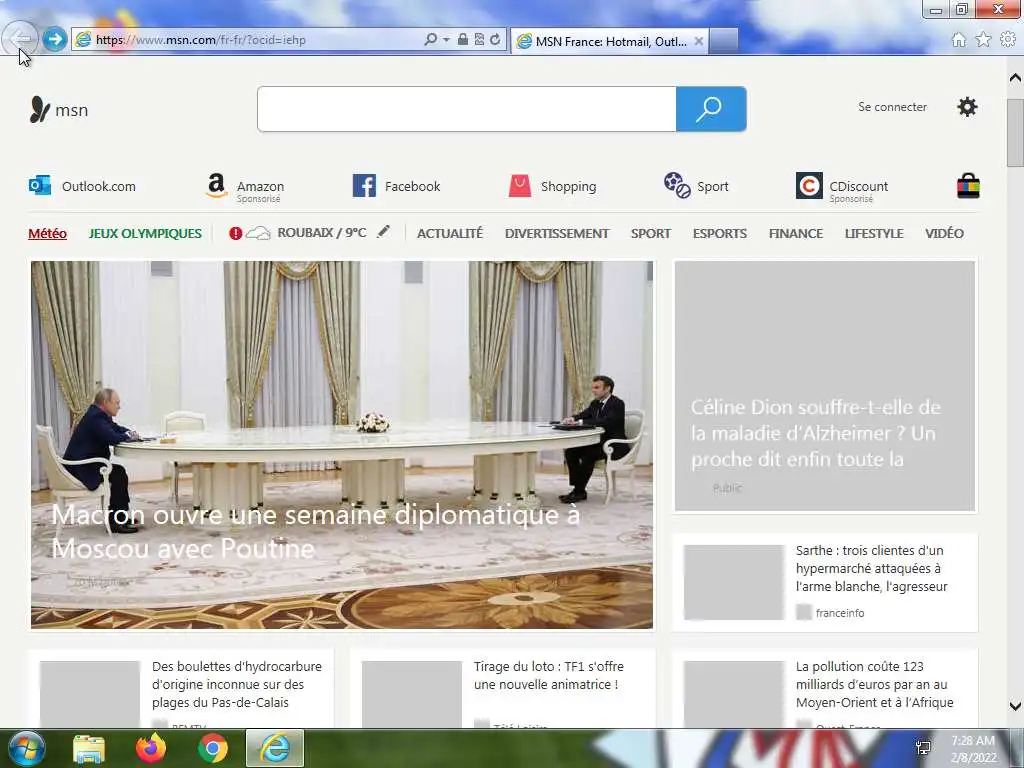Select SPORT navigation menu item

click(x=650, y=233)
